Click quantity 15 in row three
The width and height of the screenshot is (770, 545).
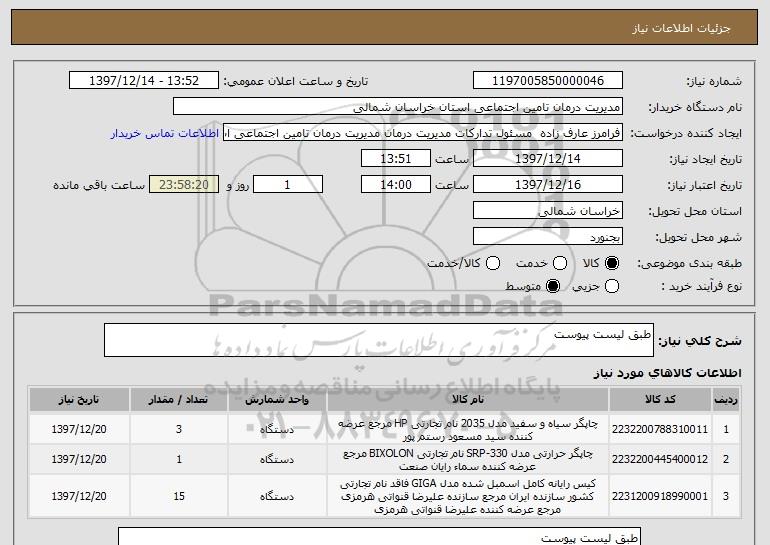coord(179,496)
